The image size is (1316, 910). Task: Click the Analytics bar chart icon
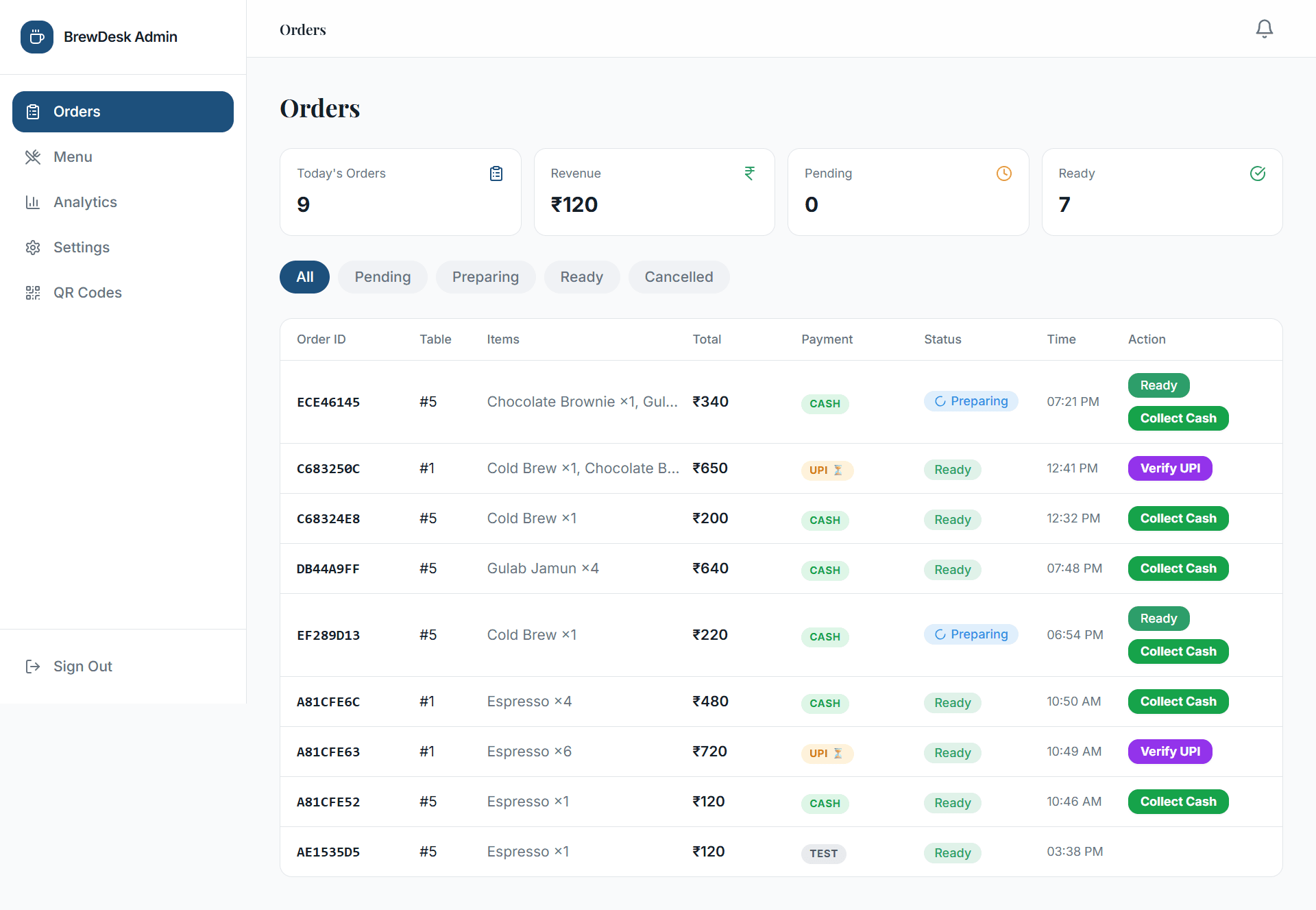(x=33, y=202)
